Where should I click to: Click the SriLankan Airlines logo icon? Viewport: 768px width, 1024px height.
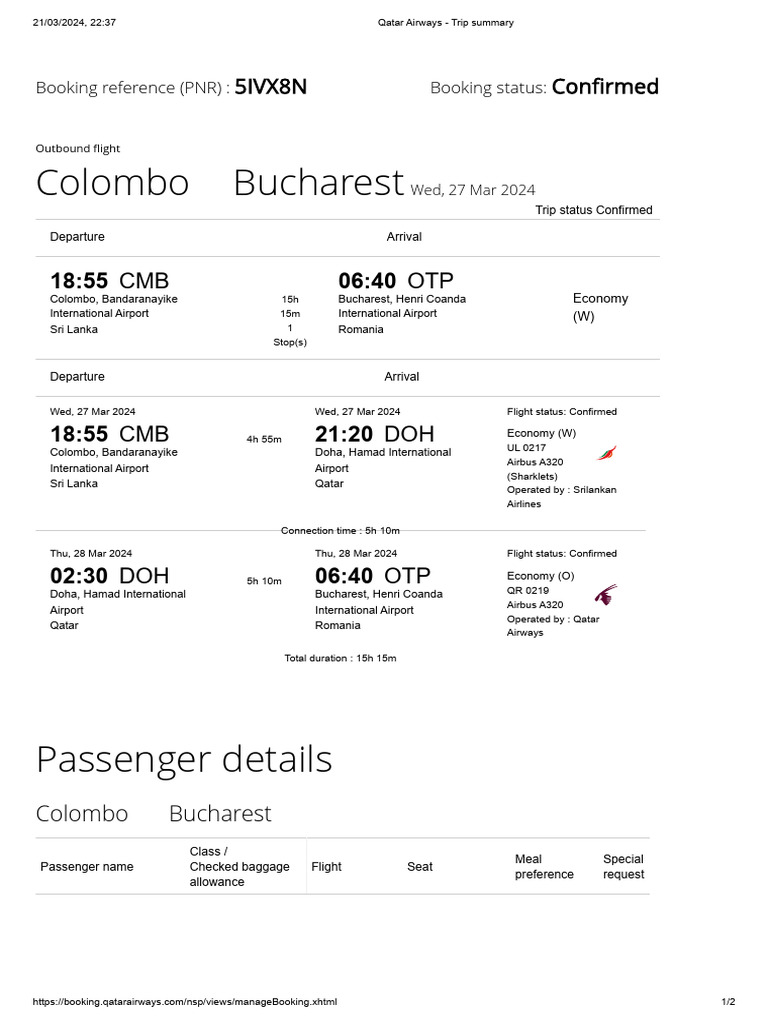[604, 453]
